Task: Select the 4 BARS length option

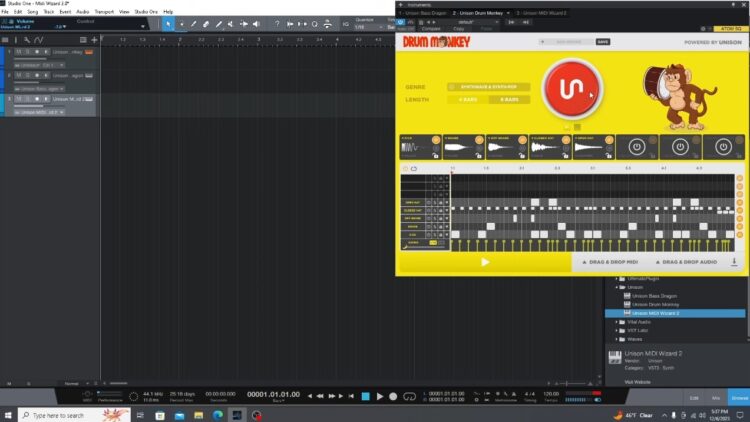Action: click(x=467, y=100)
